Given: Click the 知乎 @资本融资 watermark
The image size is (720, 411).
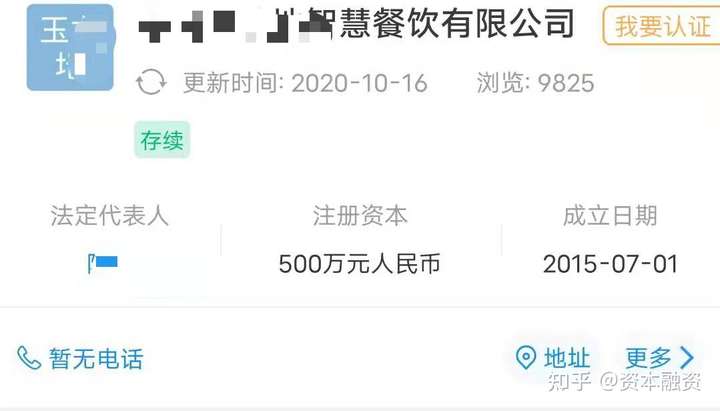Looking at the screenshot, I should pyautogui.click(x=624, y=381).
